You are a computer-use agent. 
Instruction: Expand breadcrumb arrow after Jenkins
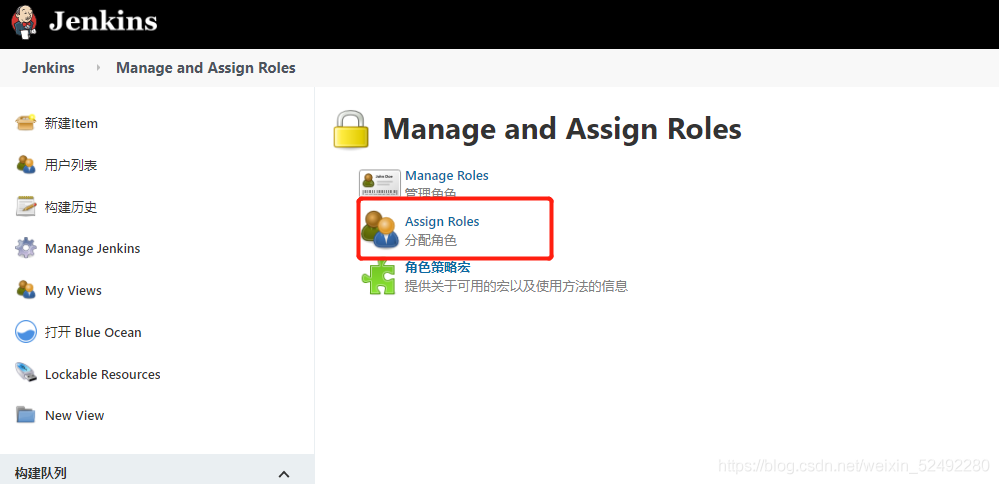coord(98,68)
